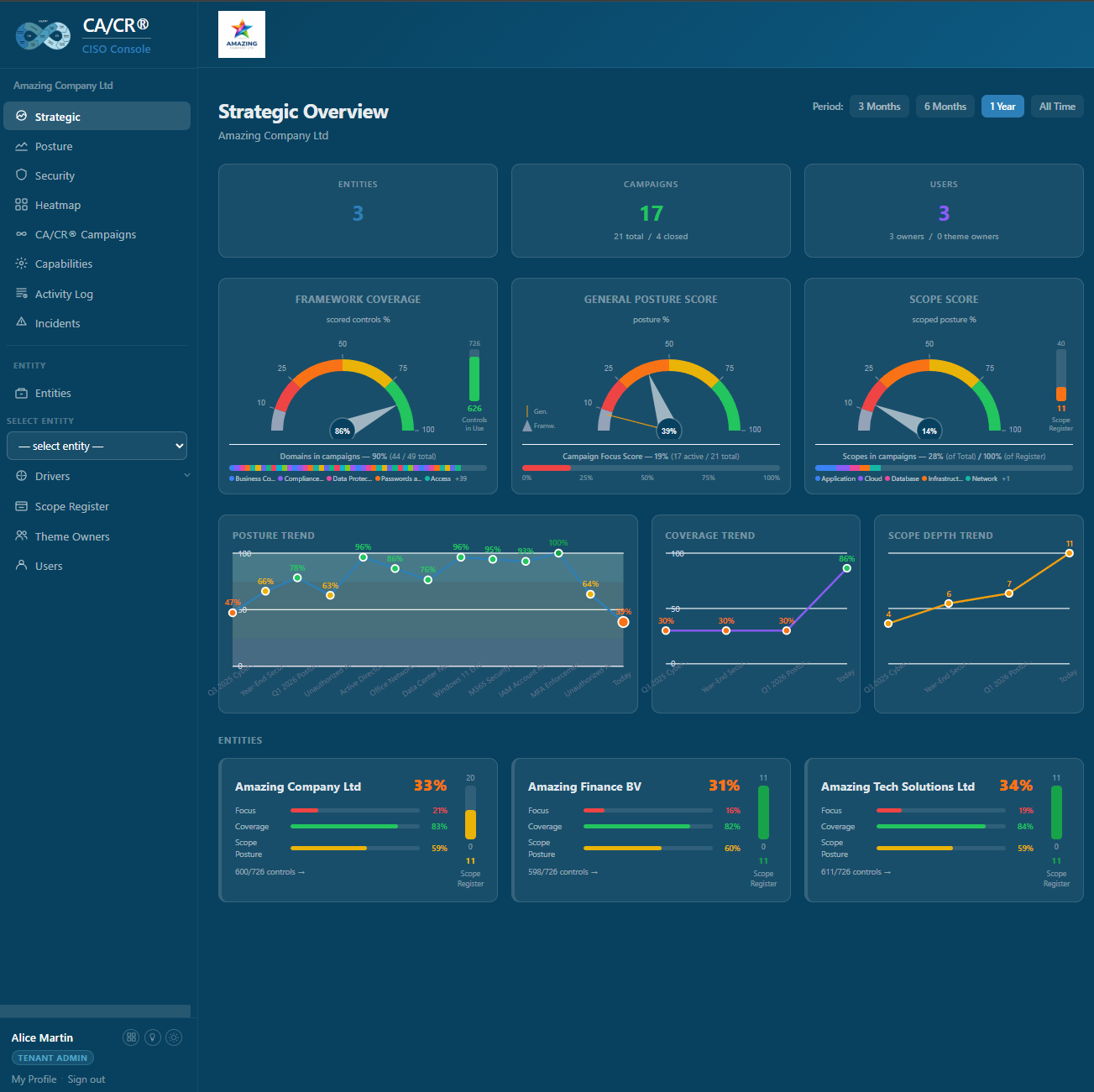This screenshot has width=1094, height=1092.
Task: Click the Campaigns count card
Action: pos(651,211)
